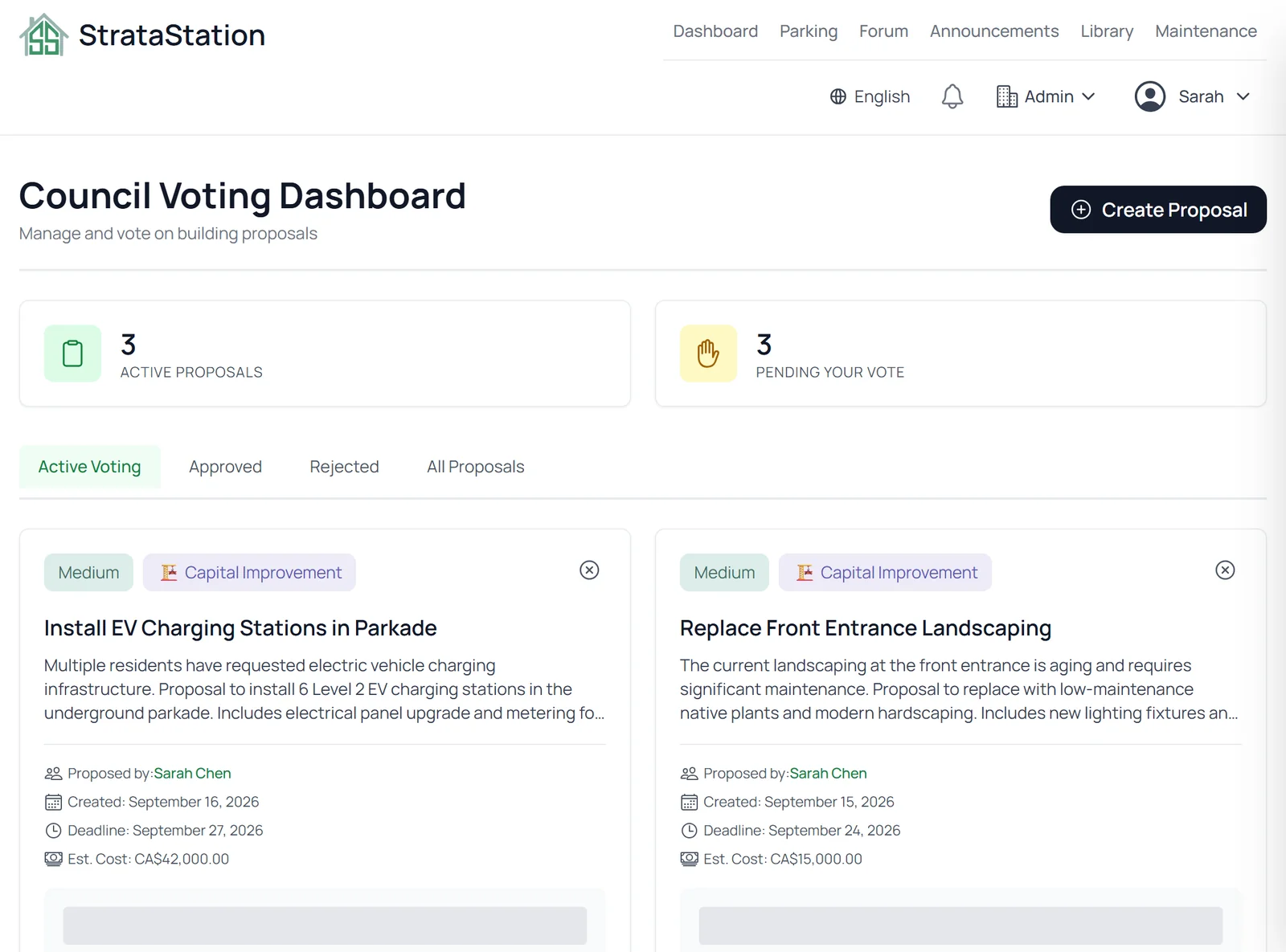Click clock icon beside Deadline September 24
Screen dimensions: 1286x952
tap(689, 831)
